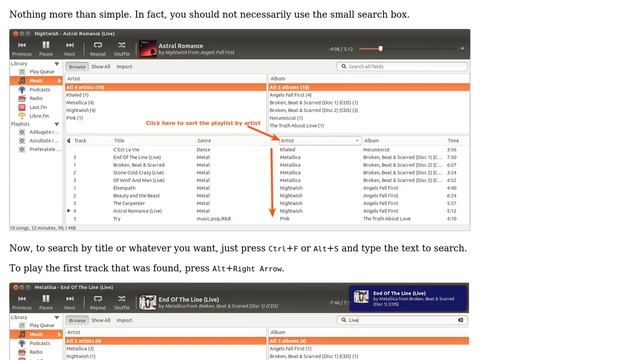Clear the 'Live' search text
640x360 pixels.
460,320
